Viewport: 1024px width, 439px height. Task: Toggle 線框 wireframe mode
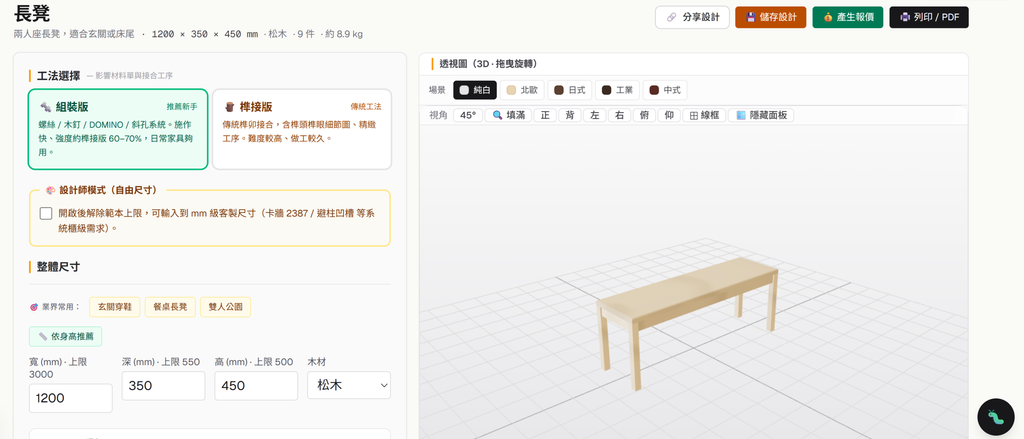704,115
